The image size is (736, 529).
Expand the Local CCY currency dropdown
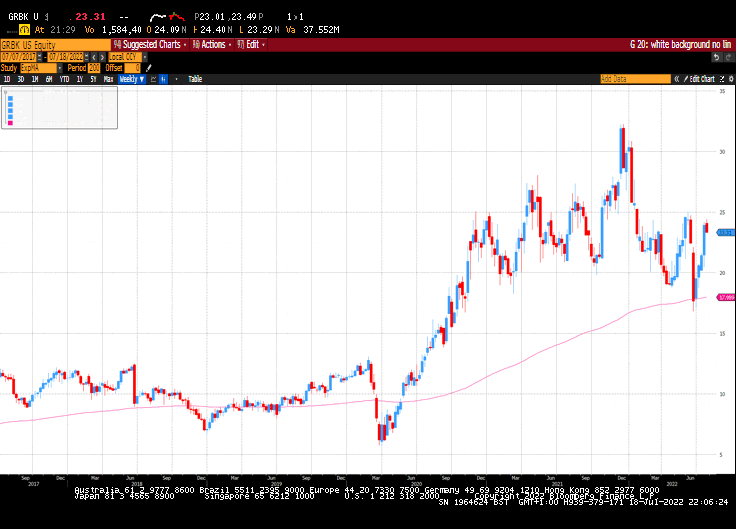point(145,57)
